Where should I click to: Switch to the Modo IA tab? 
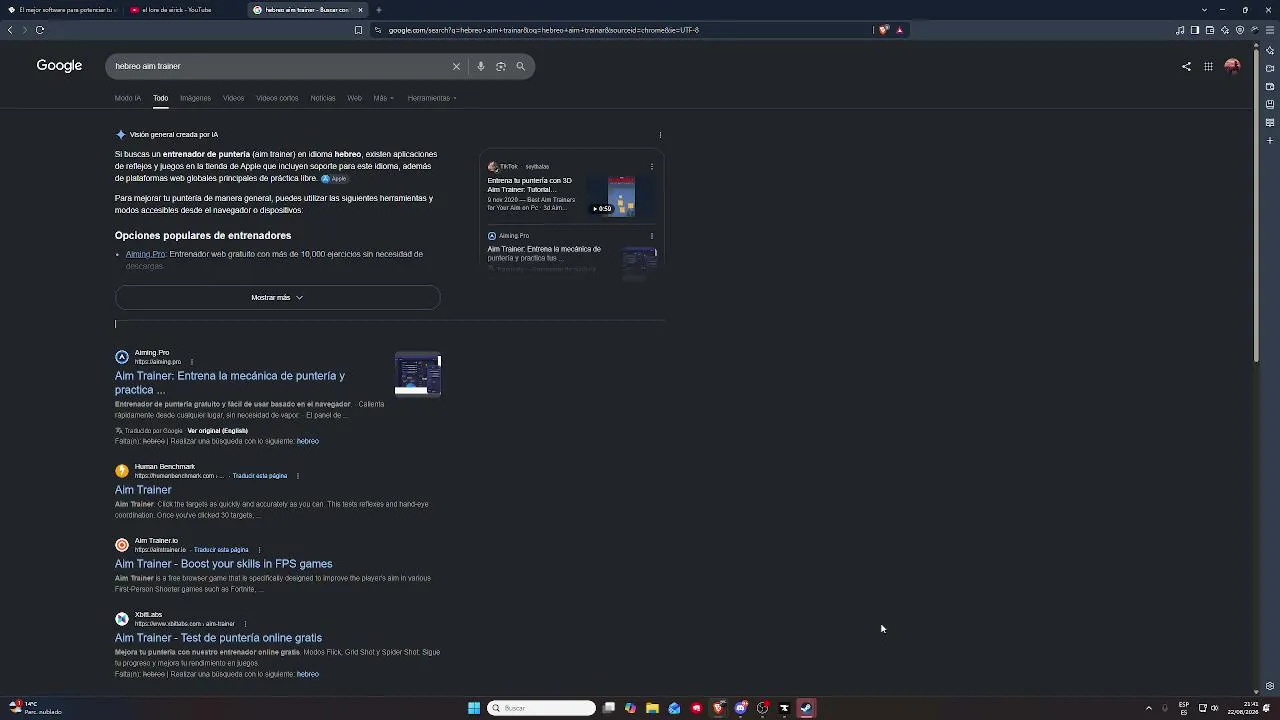128,98
